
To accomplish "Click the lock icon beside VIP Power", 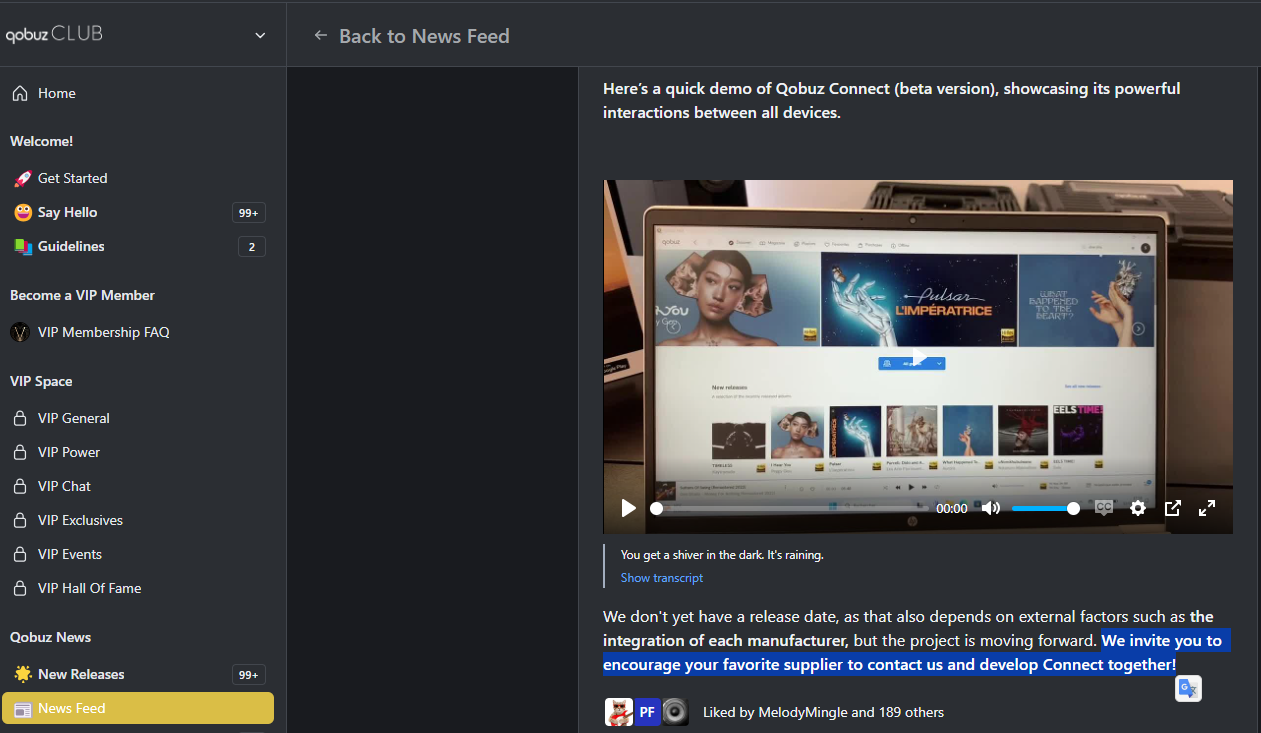I will click(x=20, y=452).
